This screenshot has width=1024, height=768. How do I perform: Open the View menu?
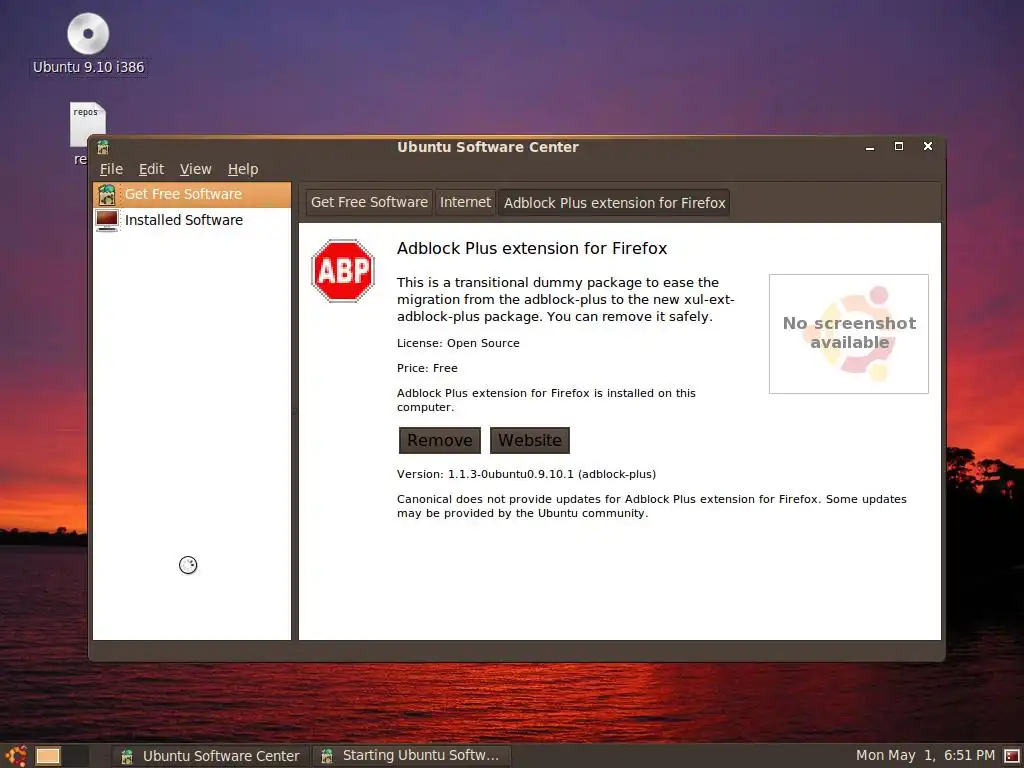coord(195,169)
